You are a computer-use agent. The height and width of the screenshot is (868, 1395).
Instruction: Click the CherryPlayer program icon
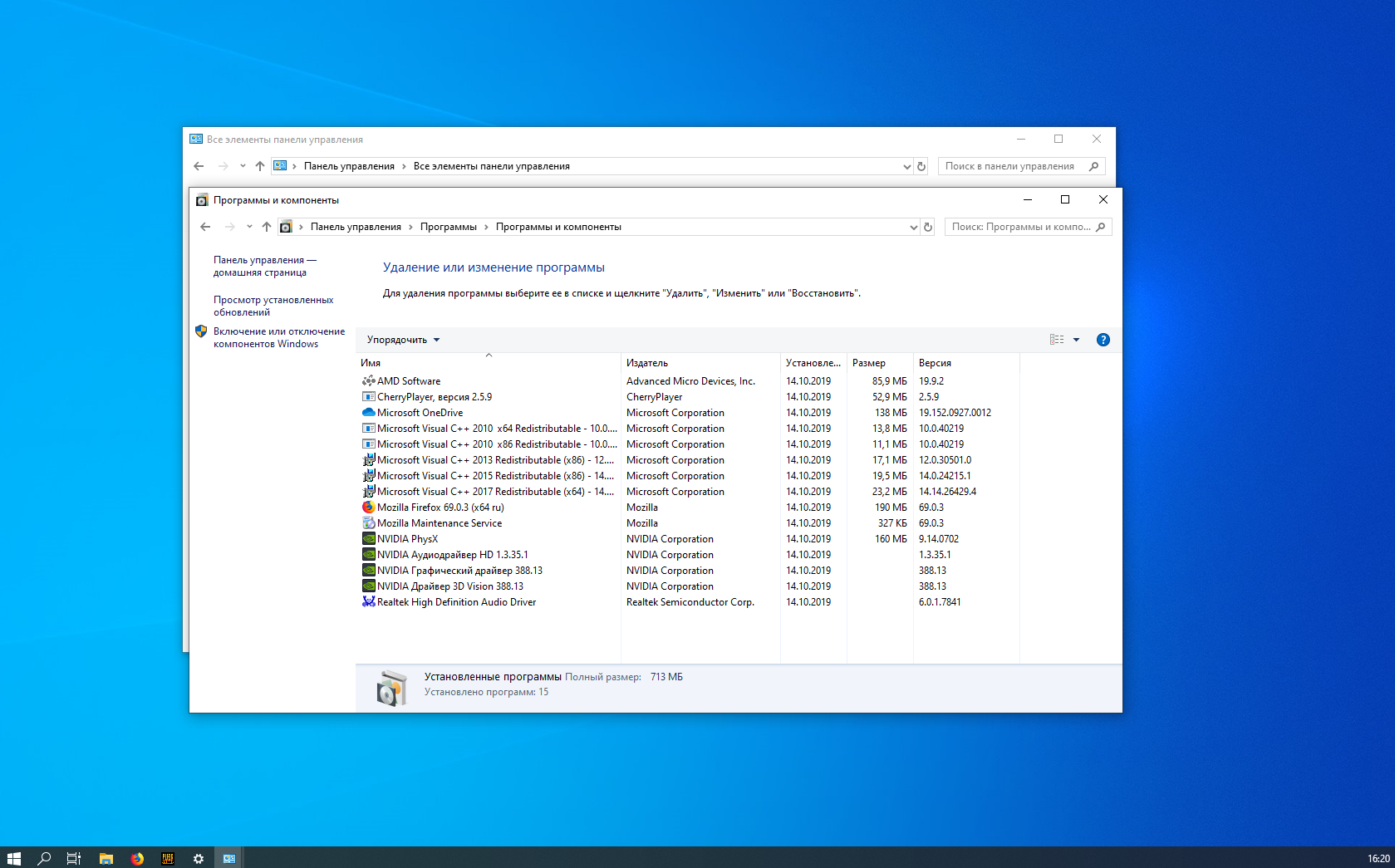point(368,397)
